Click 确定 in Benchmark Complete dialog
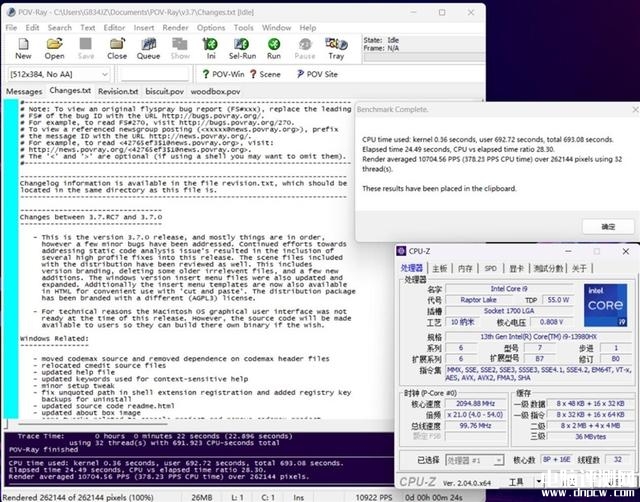 608,227
